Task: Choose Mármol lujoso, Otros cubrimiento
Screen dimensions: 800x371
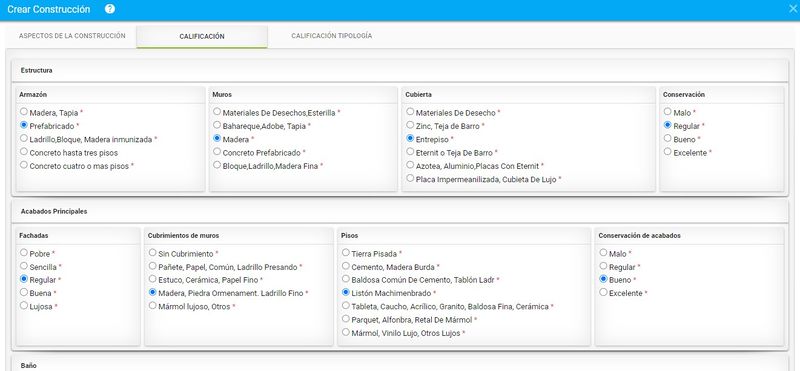Action: [x=153, y=306]
